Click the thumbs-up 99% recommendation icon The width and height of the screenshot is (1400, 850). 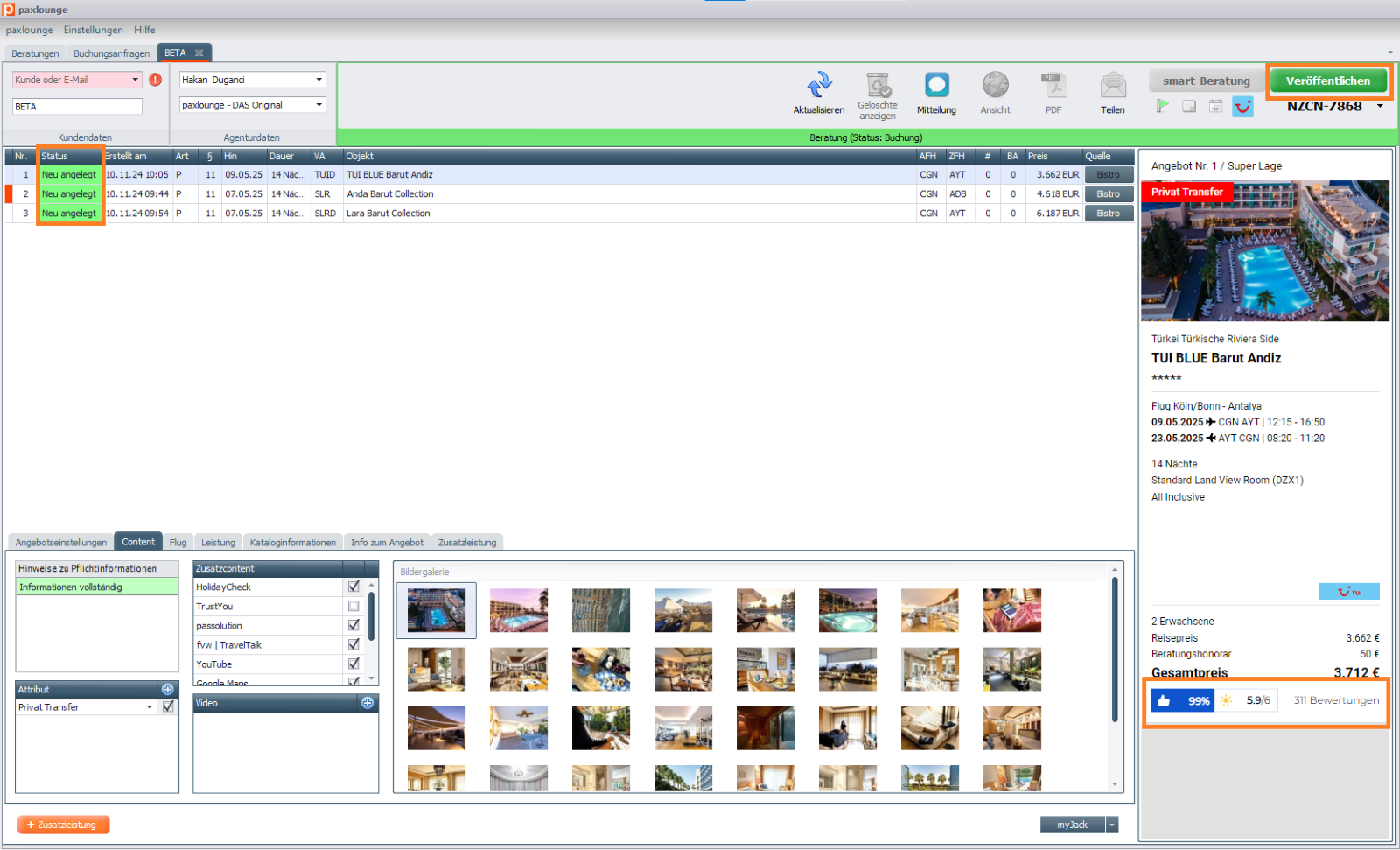(x=1164, y=700)
